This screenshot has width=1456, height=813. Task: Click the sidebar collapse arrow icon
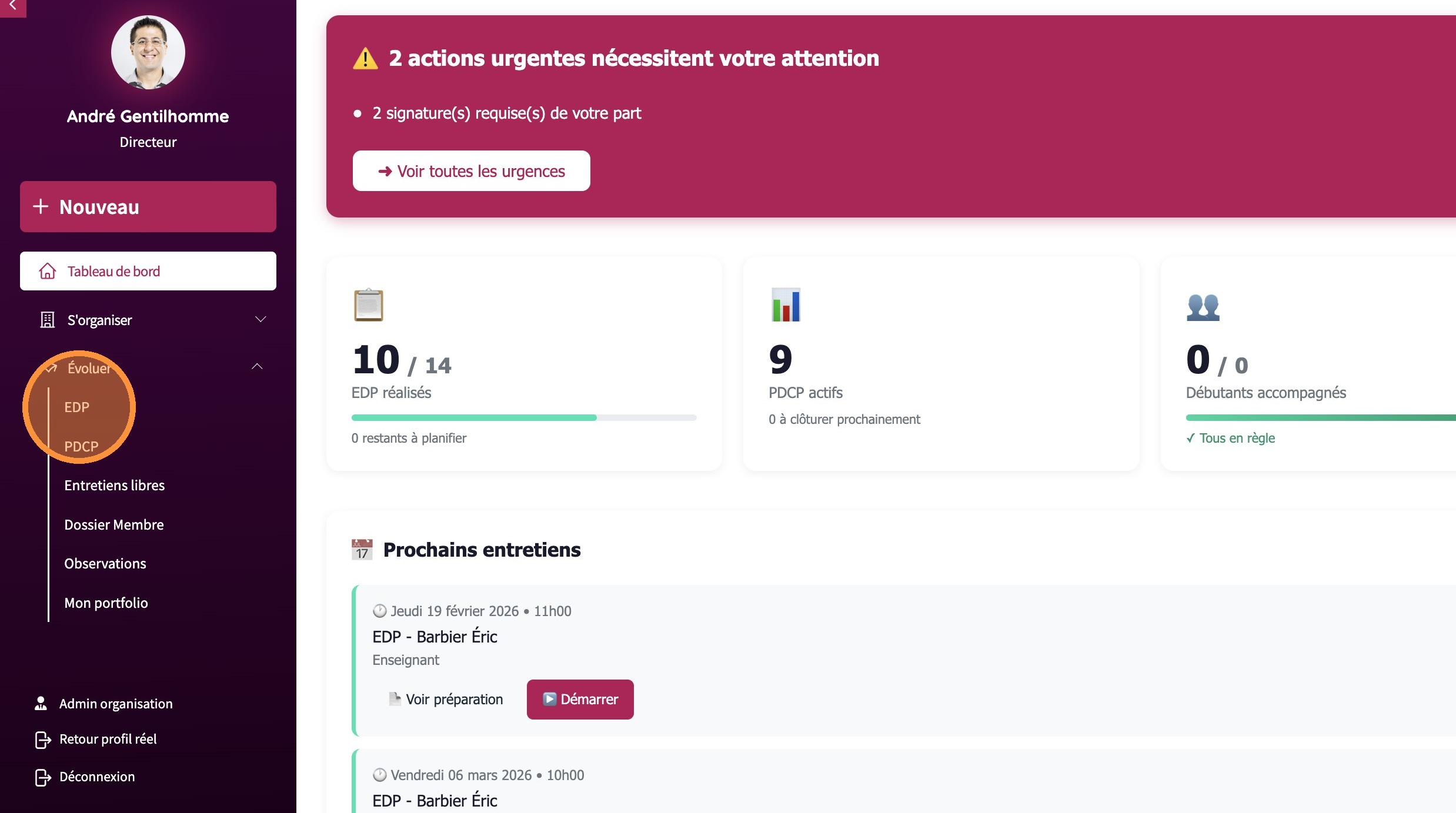tap(12, 6)
